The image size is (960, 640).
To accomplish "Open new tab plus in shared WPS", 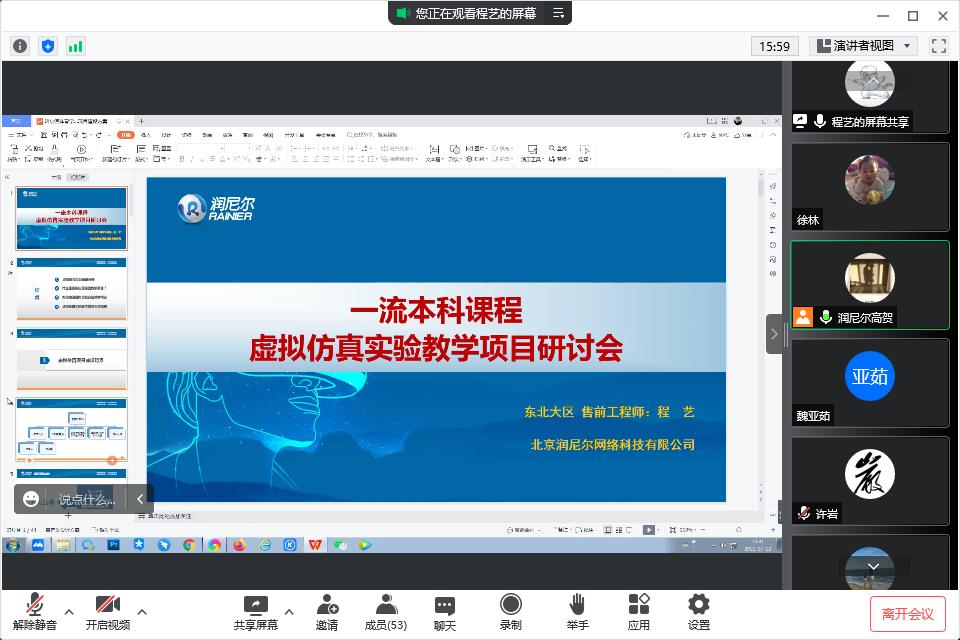I will pyautogui.click(x=141, y=121).
